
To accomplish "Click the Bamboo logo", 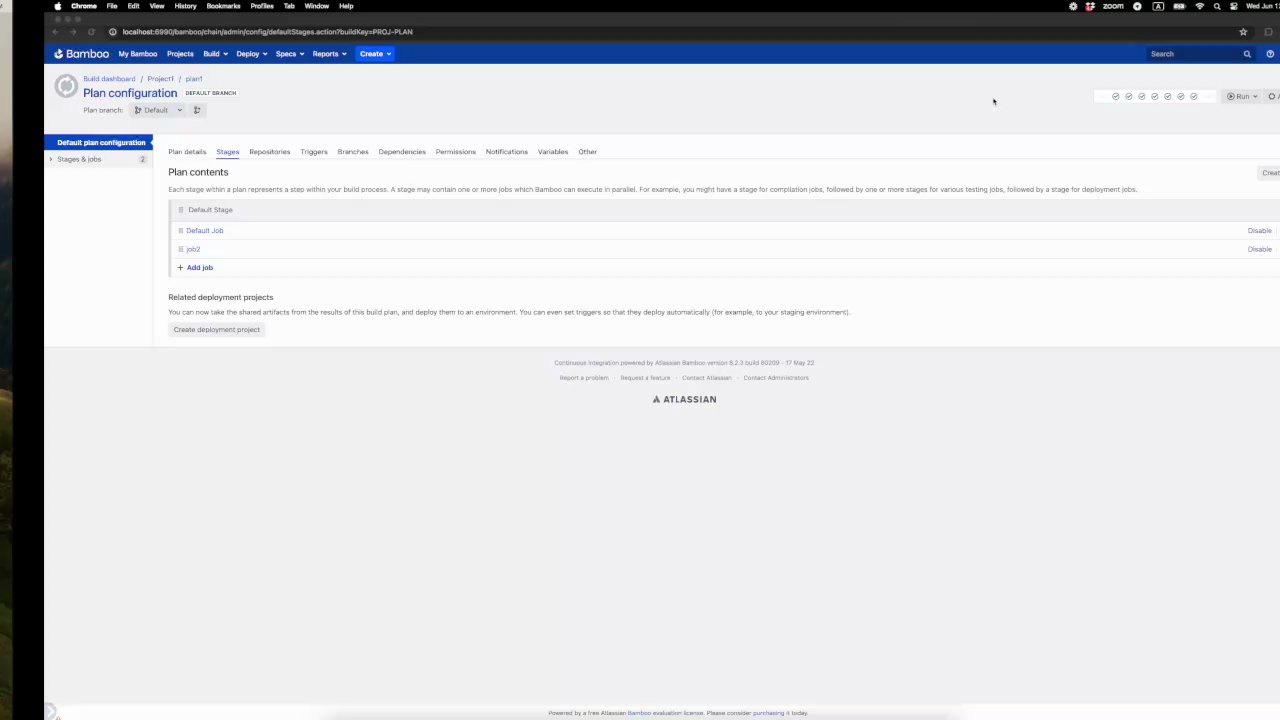I will pyautogui.click(x=81, y=54).
